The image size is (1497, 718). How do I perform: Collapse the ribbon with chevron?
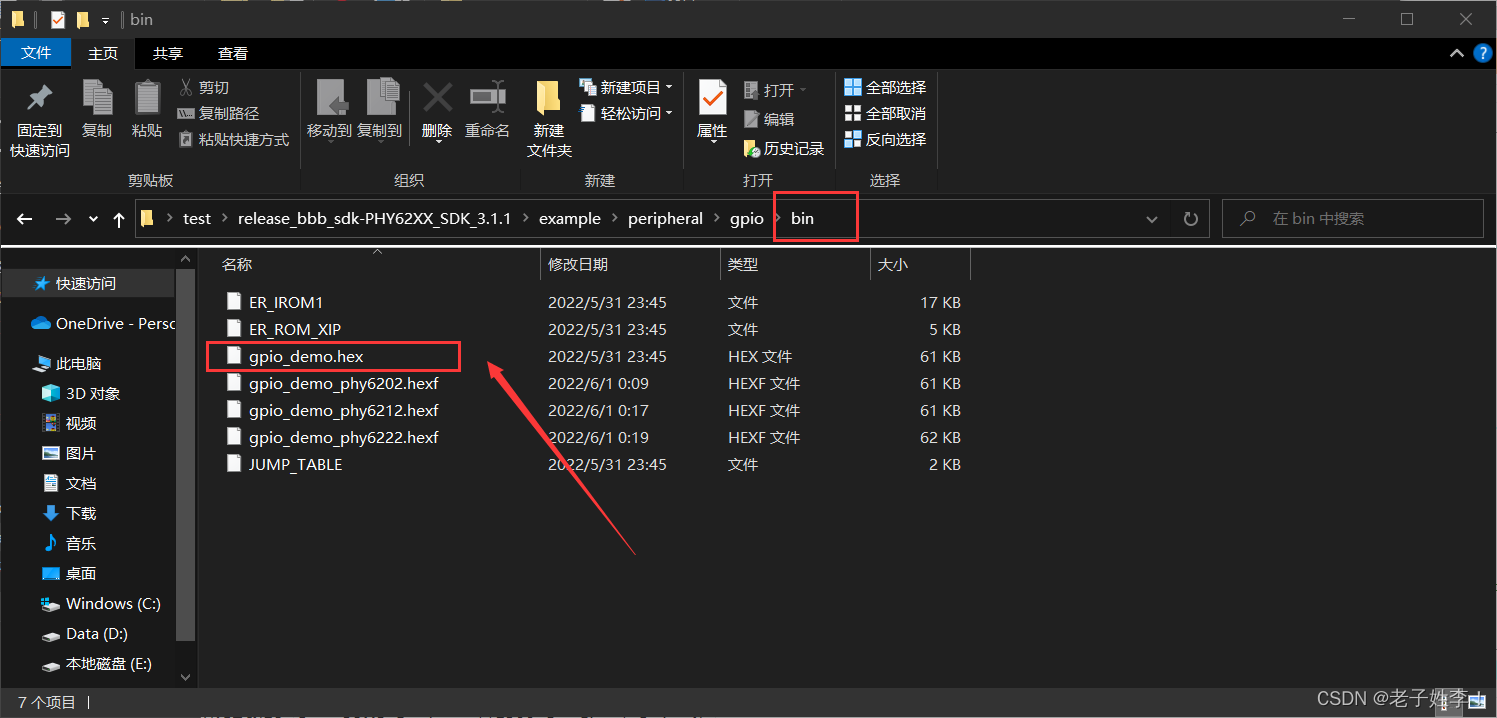1455,52
